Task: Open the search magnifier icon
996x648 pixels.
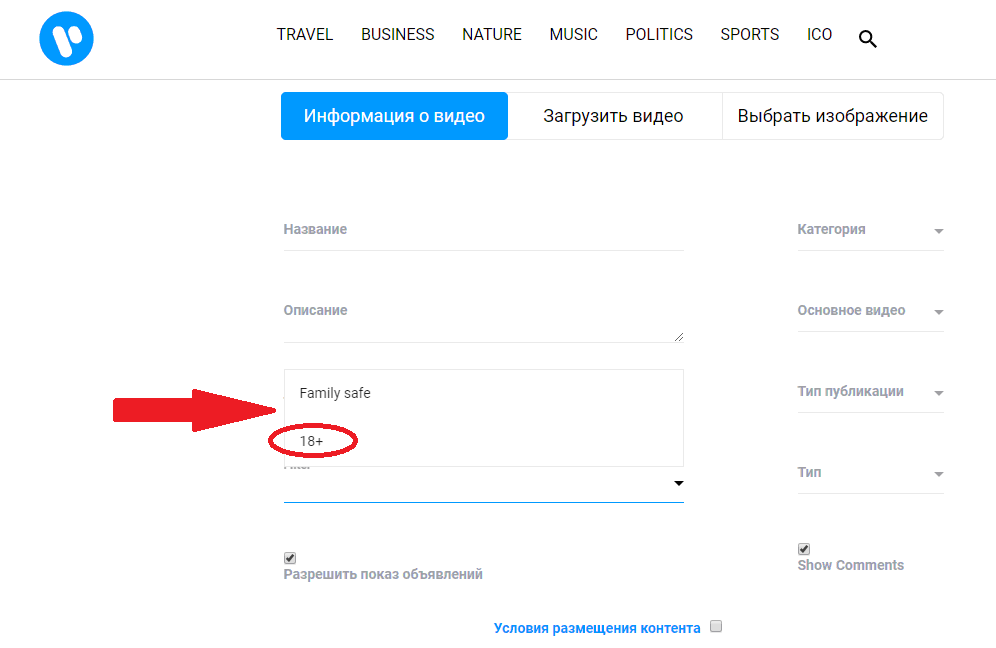Action: [x=868, y=39]
